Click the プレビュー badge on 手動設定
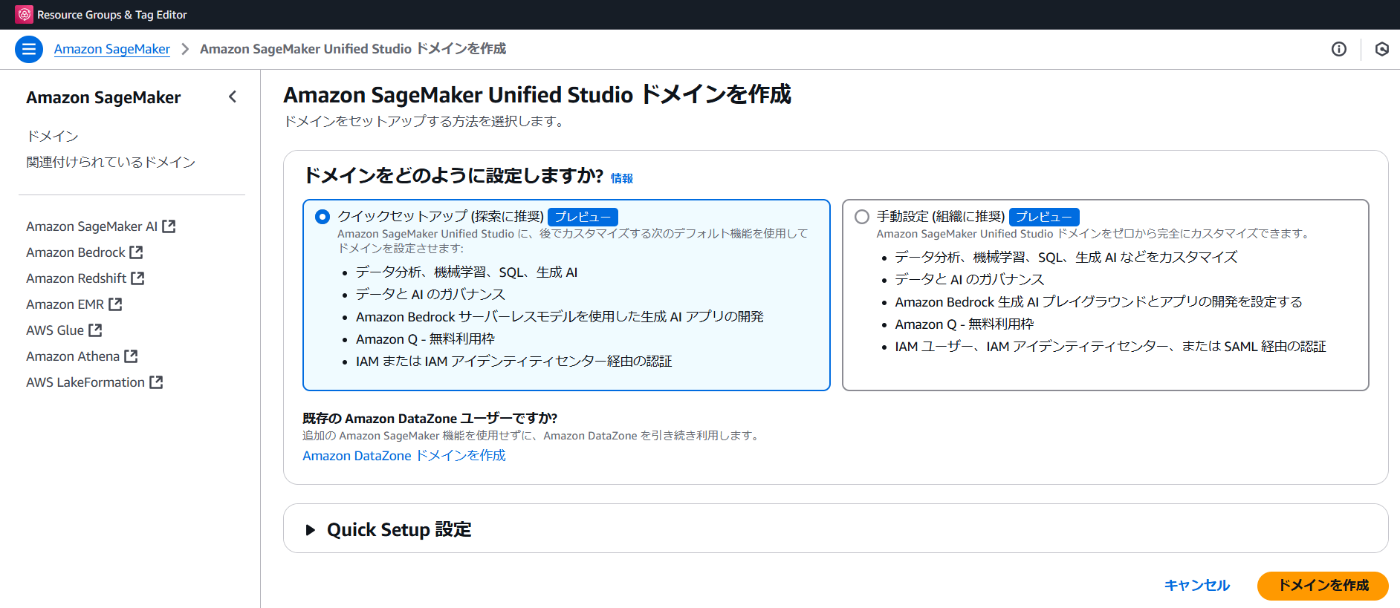The width and height of the screenshot is (1400, 608). [x=1044, y=217]
